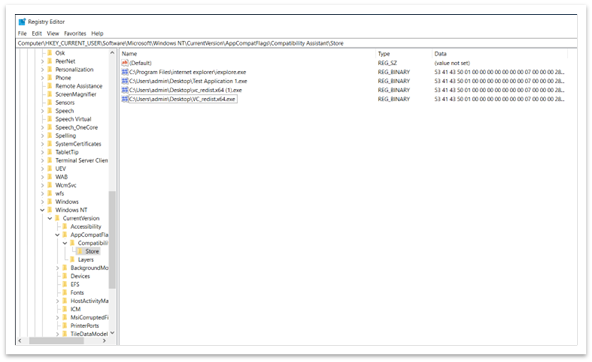This screenshot has width=592, height=362.
Task: Select the ScreenMagnifier folder icon
Action: (50, 94)
